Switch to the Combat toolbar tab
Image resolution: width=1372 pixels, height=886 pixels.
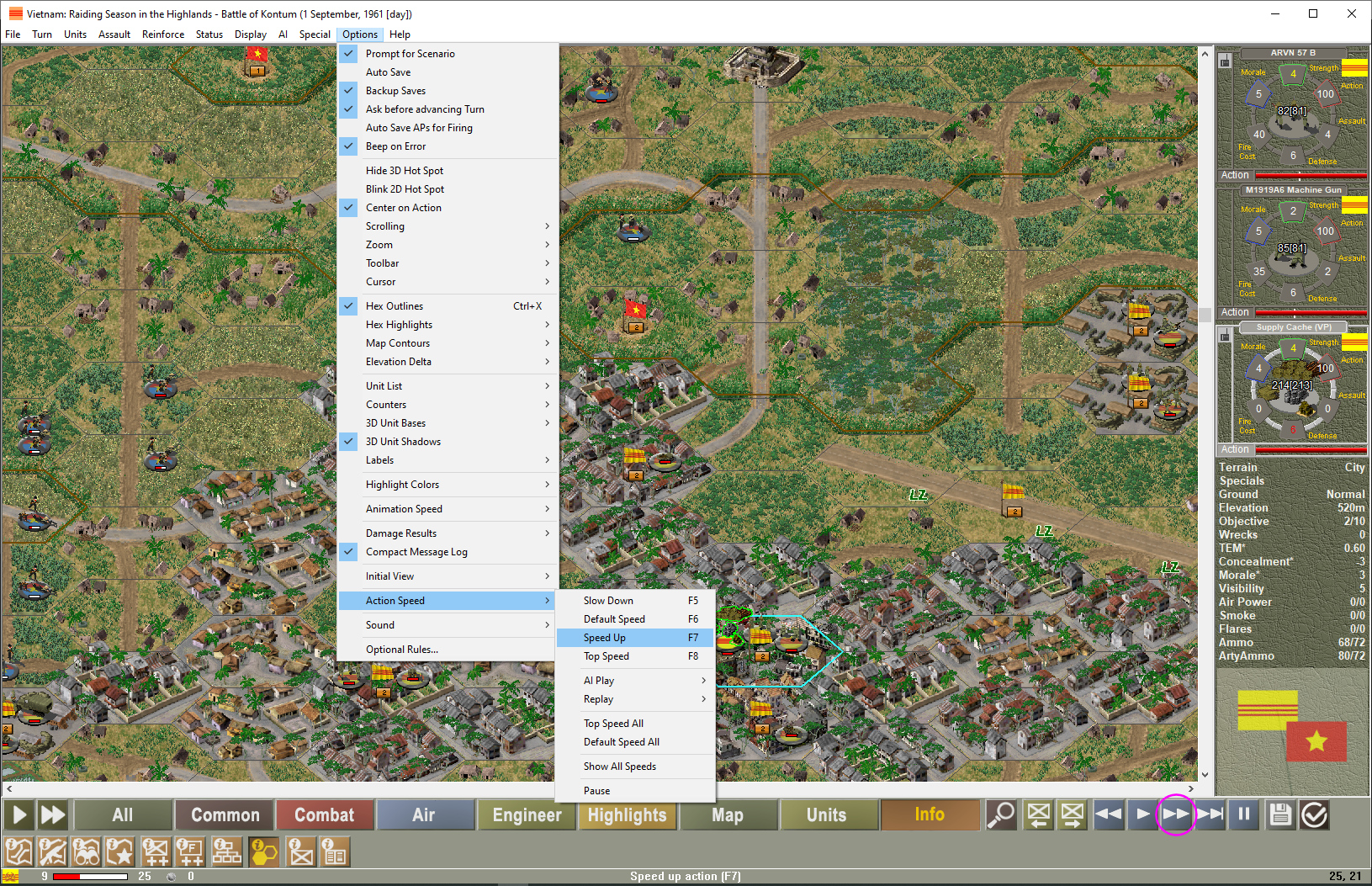[x=325, y=814]
